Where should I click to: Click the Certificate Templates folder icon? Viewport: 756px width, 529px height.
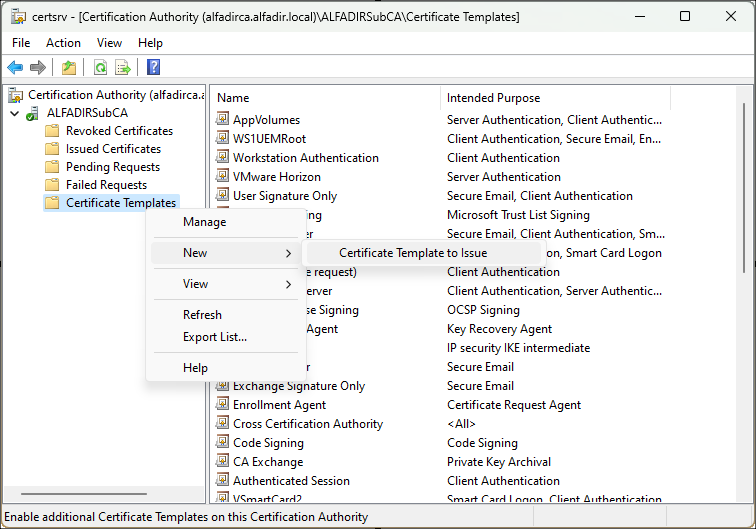pos(52,203)
